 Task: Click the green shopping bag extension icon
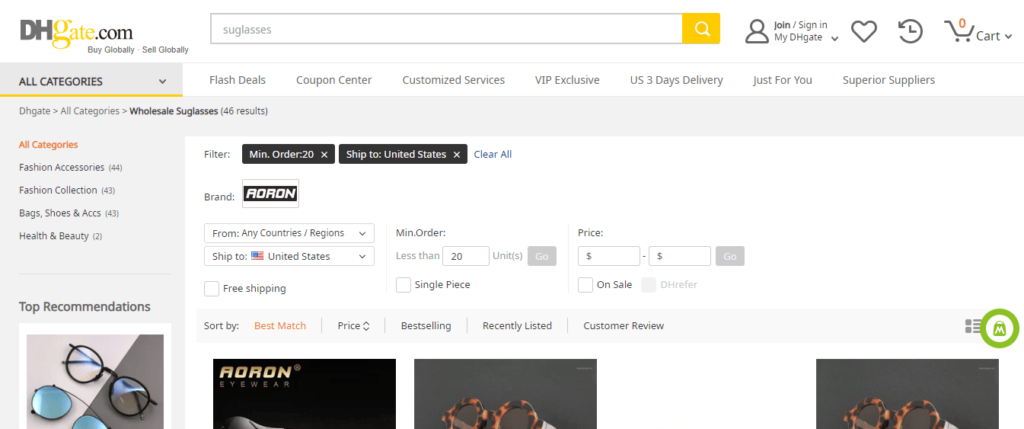[x=999, y=328]
